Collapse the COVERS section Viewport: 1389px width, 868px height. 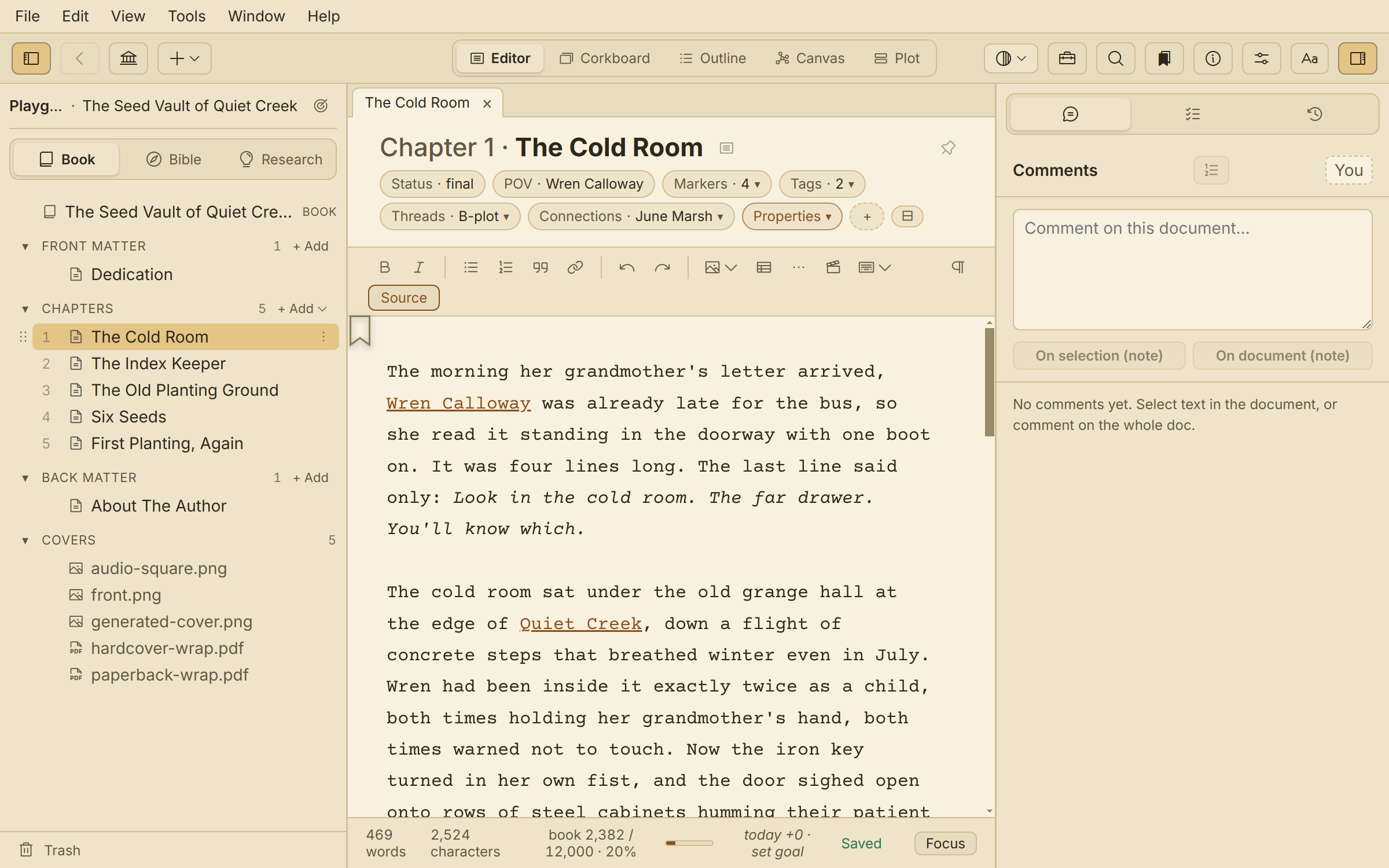click(x=25, y=540)
